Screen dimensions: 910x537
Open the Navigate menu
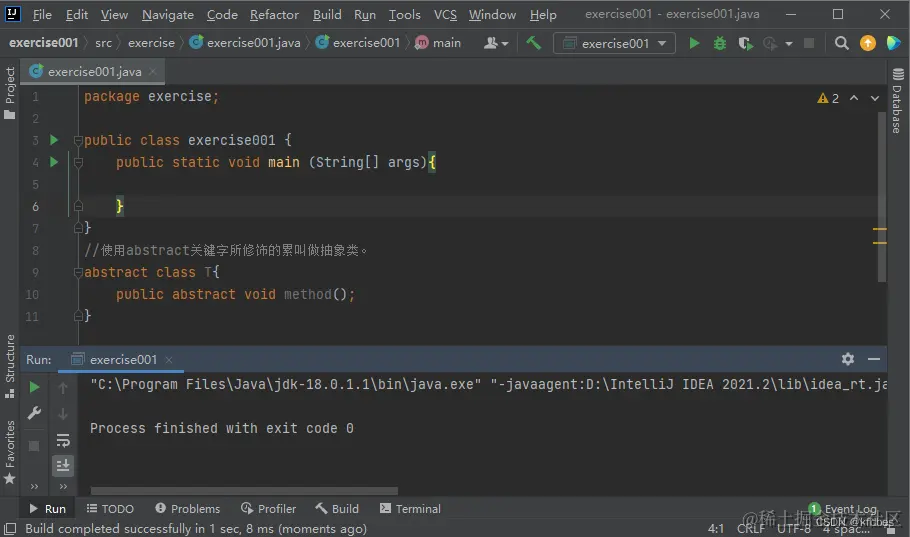(x=168, y=15)
